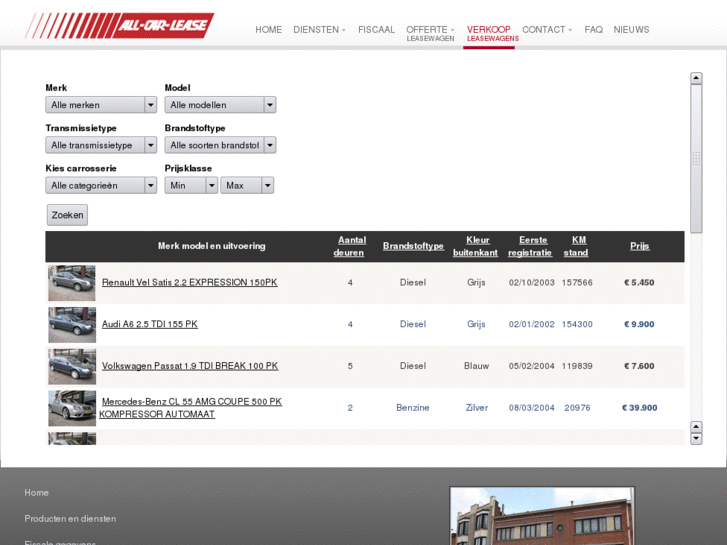Open the Merk dropdown (Alle merken)
Viewport: 727px width, 545px height.
point(101,105)
